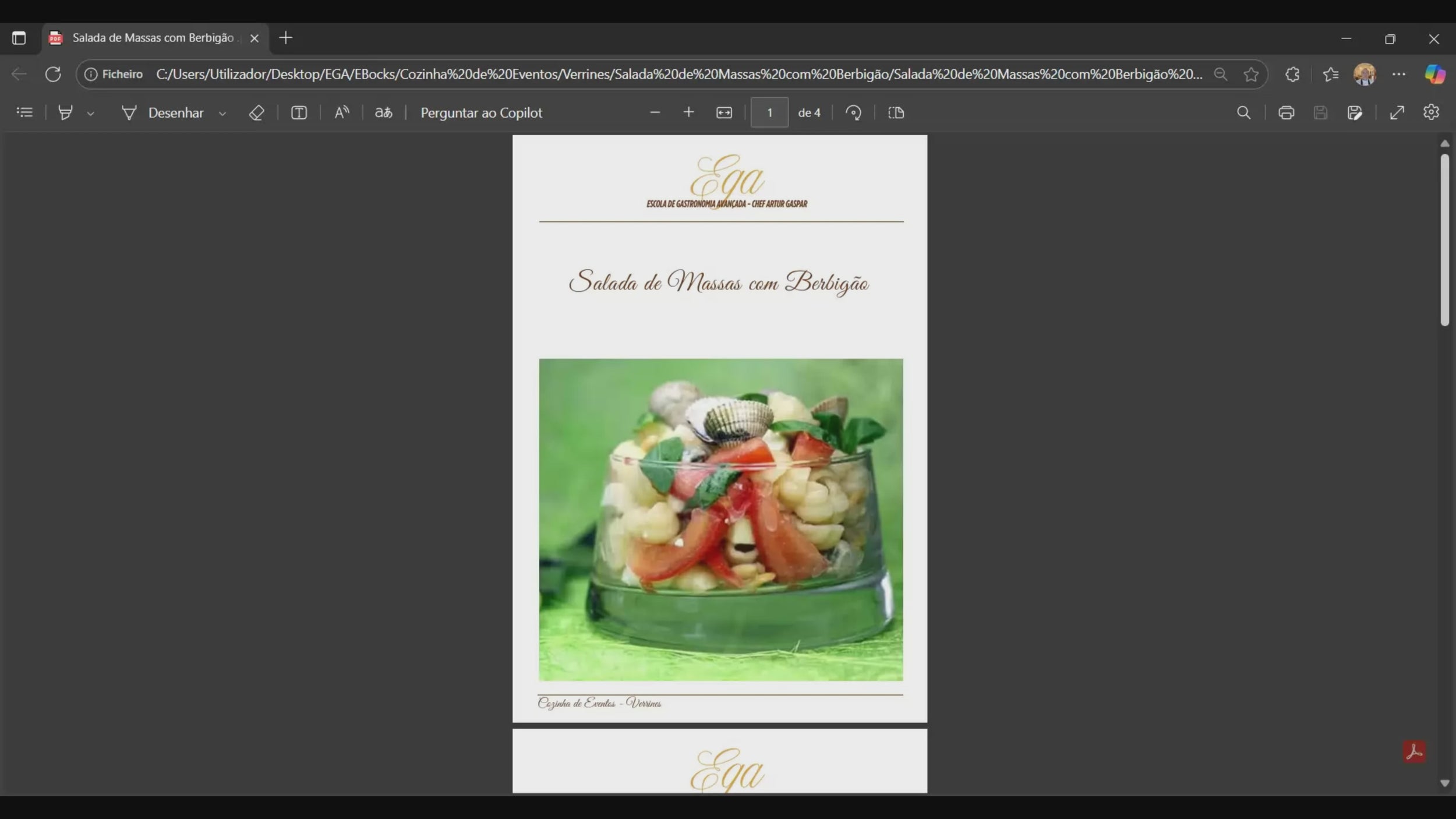Select the eraser tool

click(x=256, y=112)
